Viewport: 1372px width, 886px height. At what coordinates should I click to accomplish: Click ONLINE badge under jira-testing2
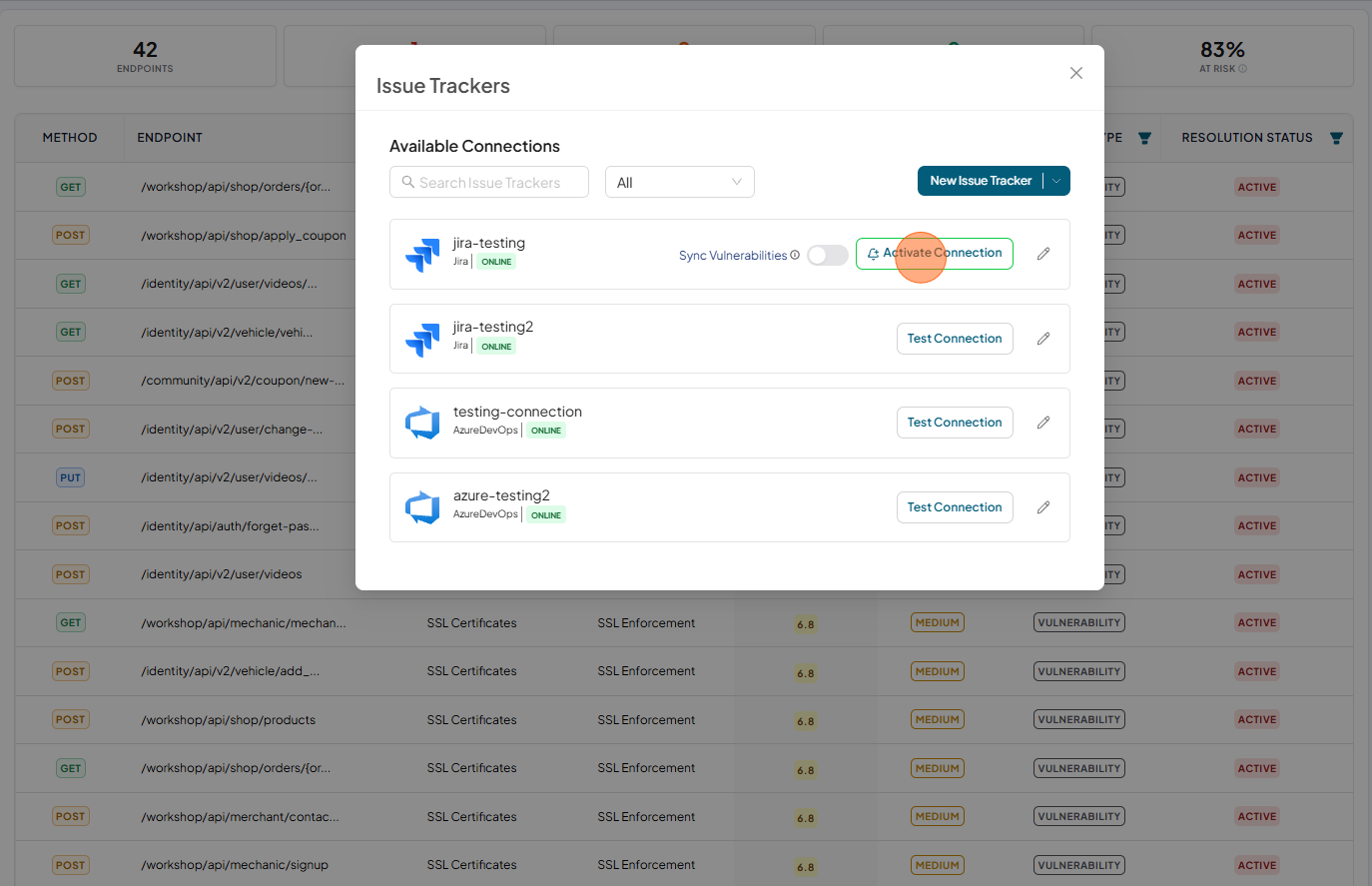[496, 347]
